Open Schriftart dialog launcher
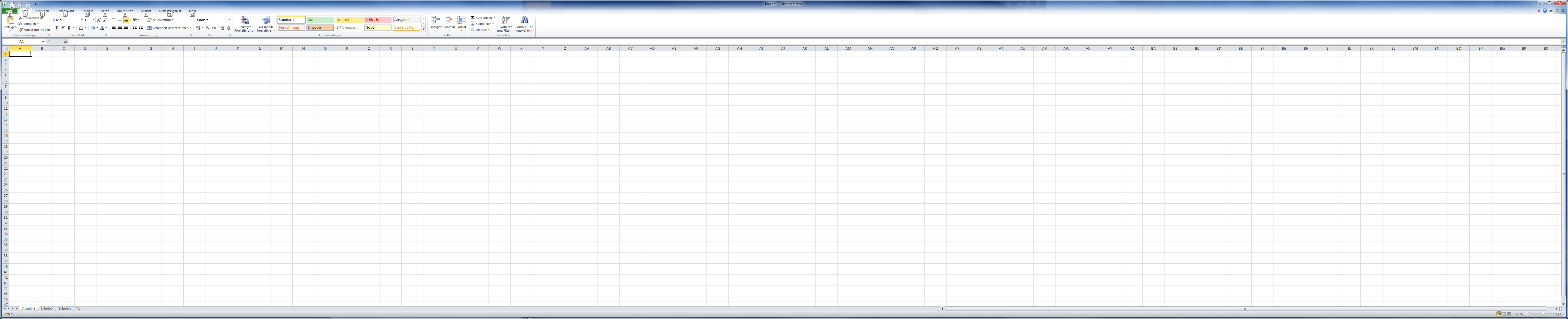Viewport: 1568px width, 319px height. tap(107, 35)
